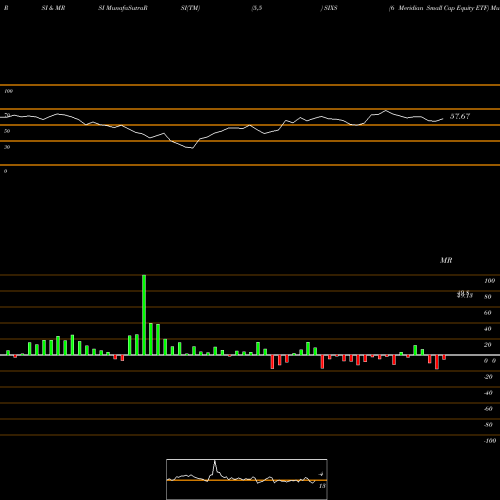Click the (5,5 parameter text in header
Screen dimensions: 500x500
coord(257,8)
